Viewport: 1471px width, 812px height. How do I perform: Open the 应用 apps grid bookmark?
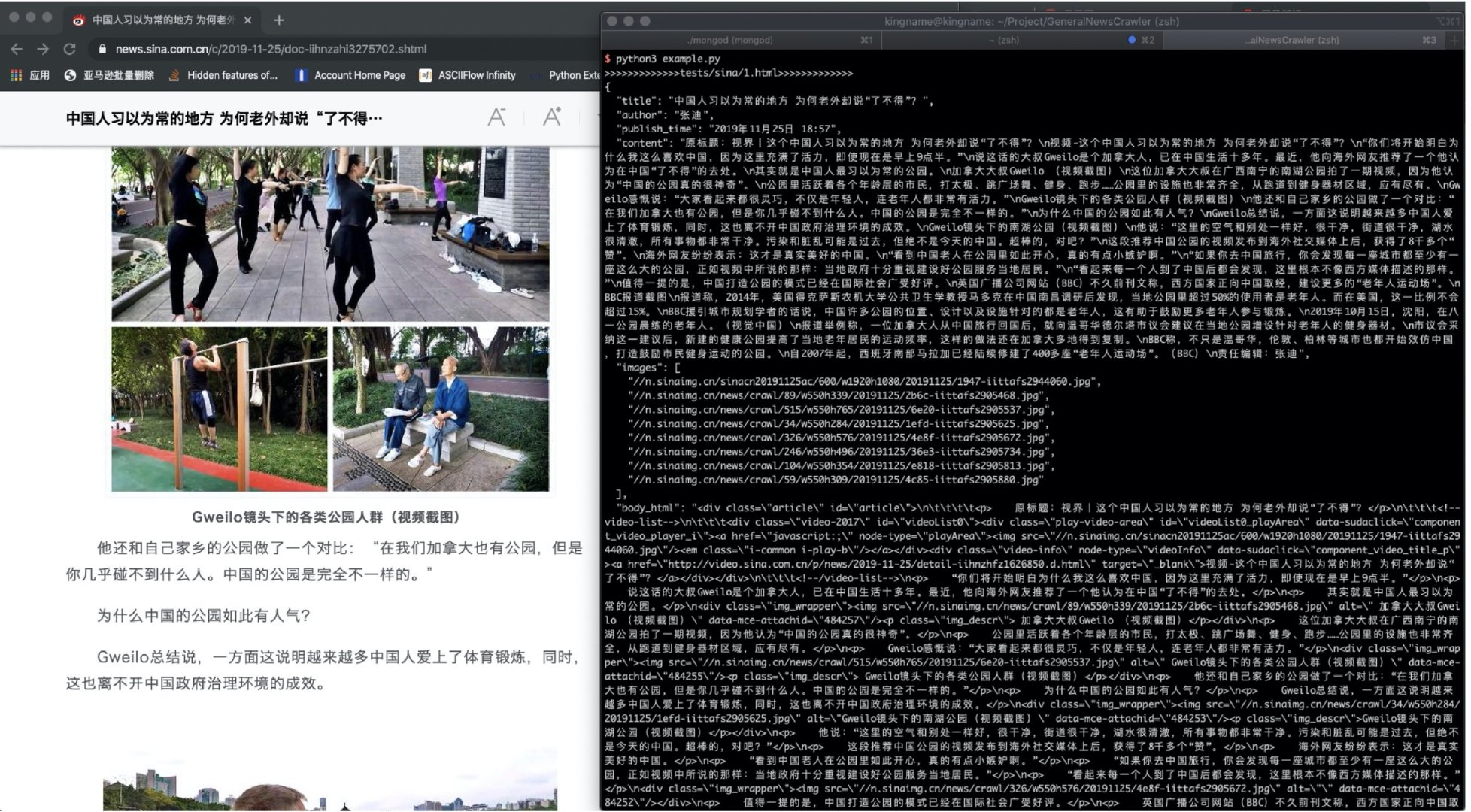29,75
